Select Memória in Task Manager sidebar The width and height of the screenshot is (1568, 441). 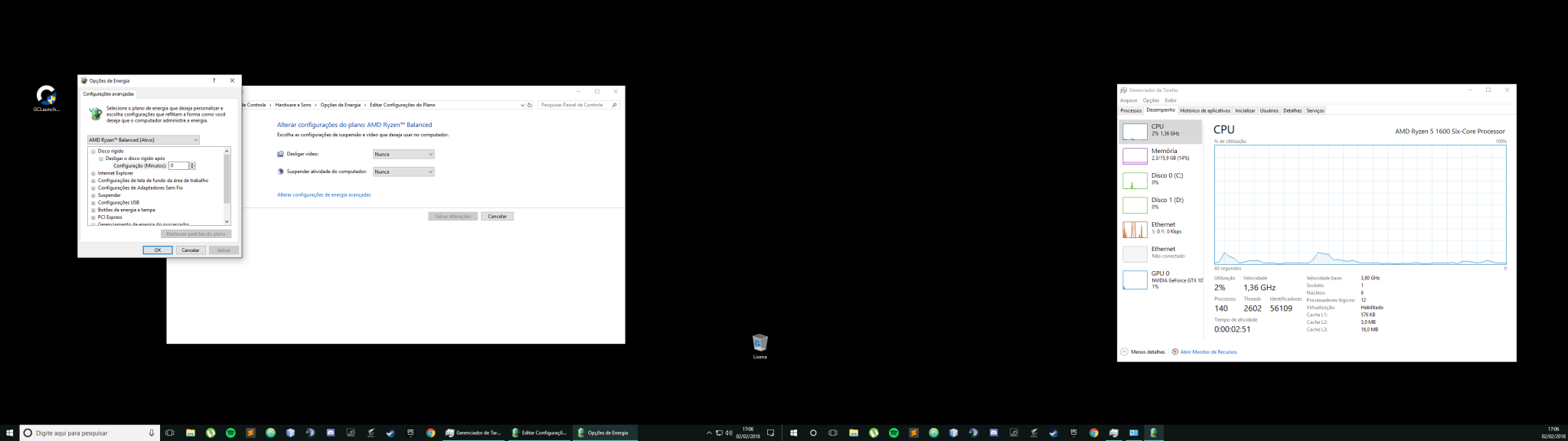coord(1161,155)
